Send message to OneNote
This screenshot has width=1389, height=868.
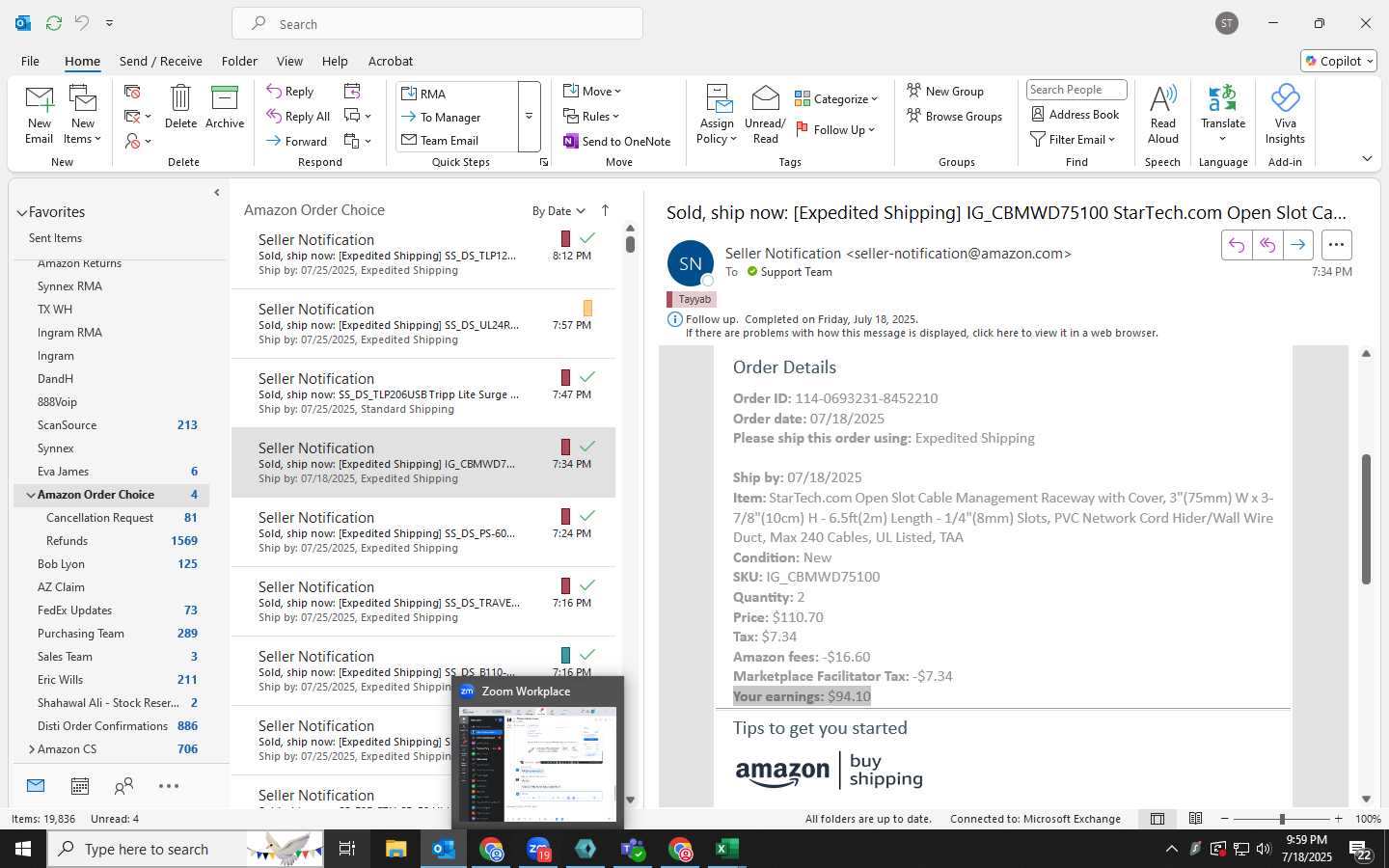(x=616, y=141)
